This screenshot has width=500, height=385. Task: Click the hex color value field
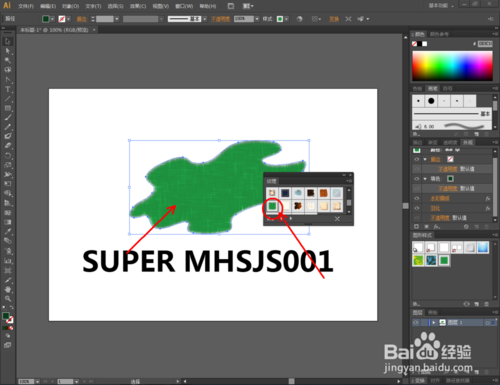coord(485,44)
